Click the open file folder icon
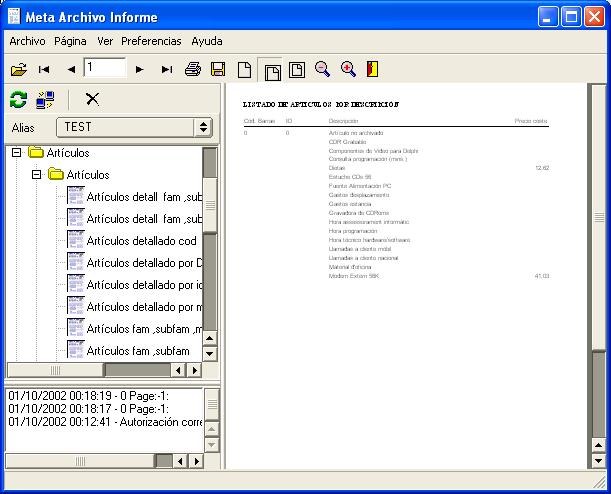The height and width of the screenshot is (494, 611). tap(18, 69)
